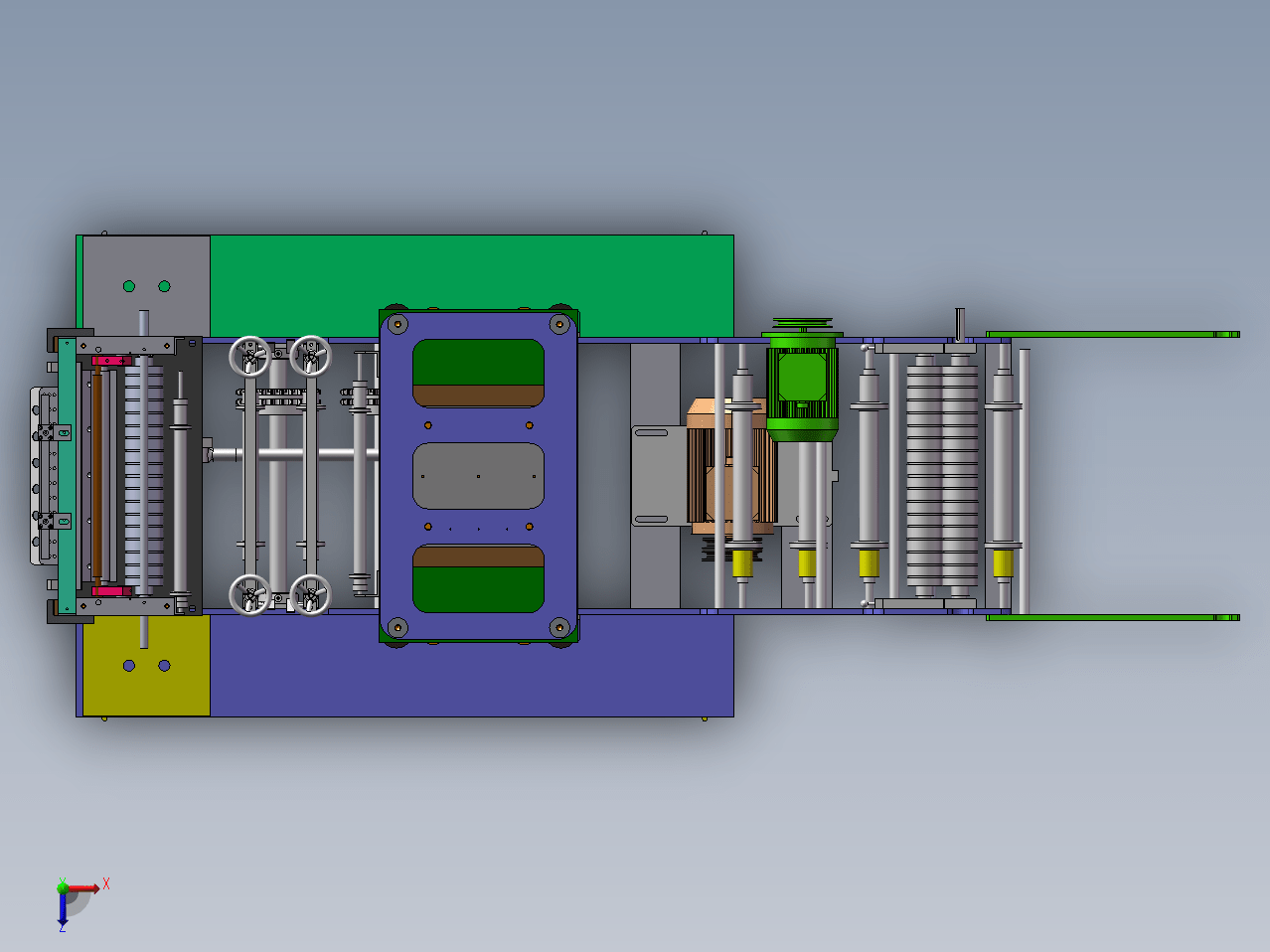Select the yellow sleeve on the rightmost shaft
1270x952 pixels.
click(x=1003, y=562)
